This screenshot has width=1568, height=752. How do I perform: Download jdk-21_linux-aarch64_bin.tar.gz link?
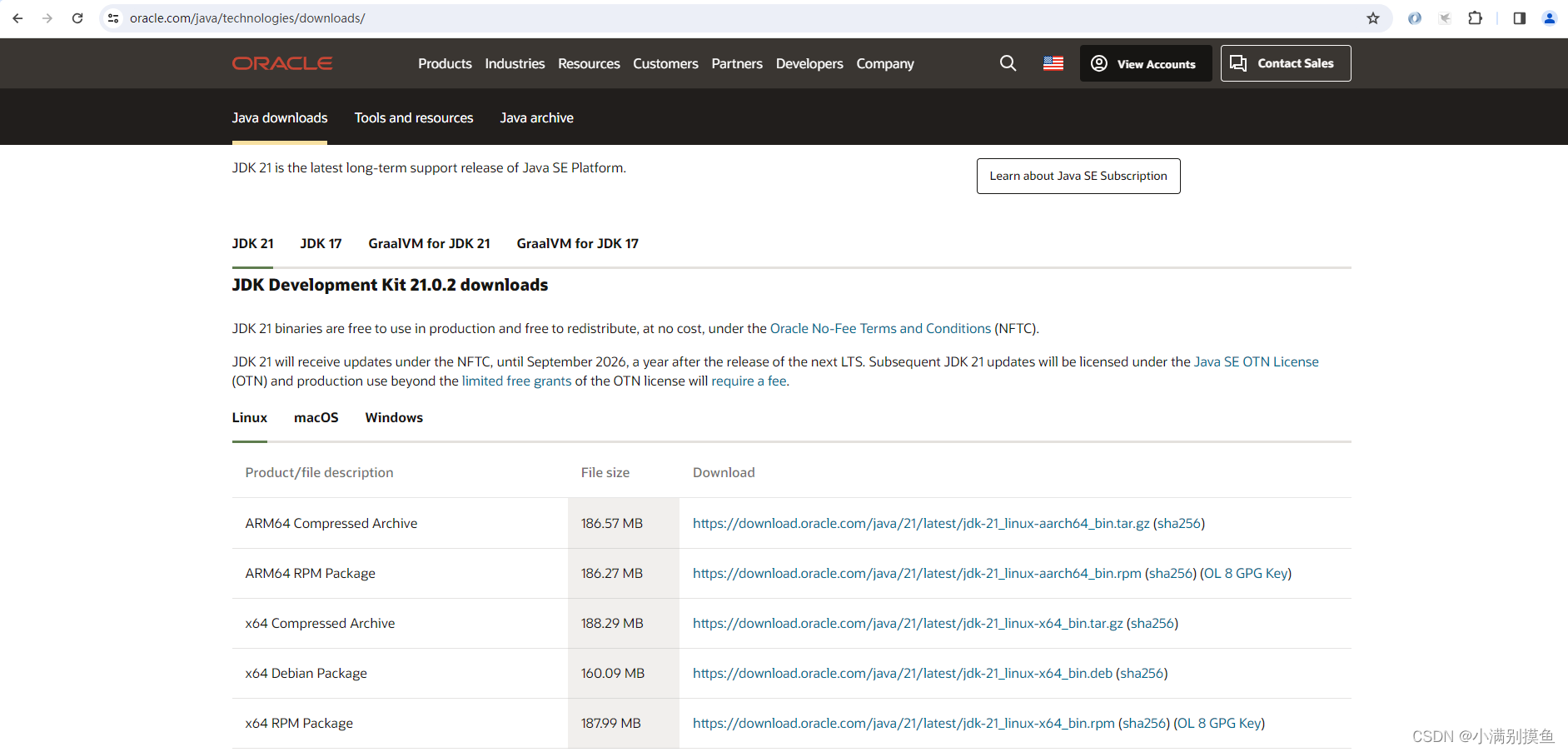point(921,523)
